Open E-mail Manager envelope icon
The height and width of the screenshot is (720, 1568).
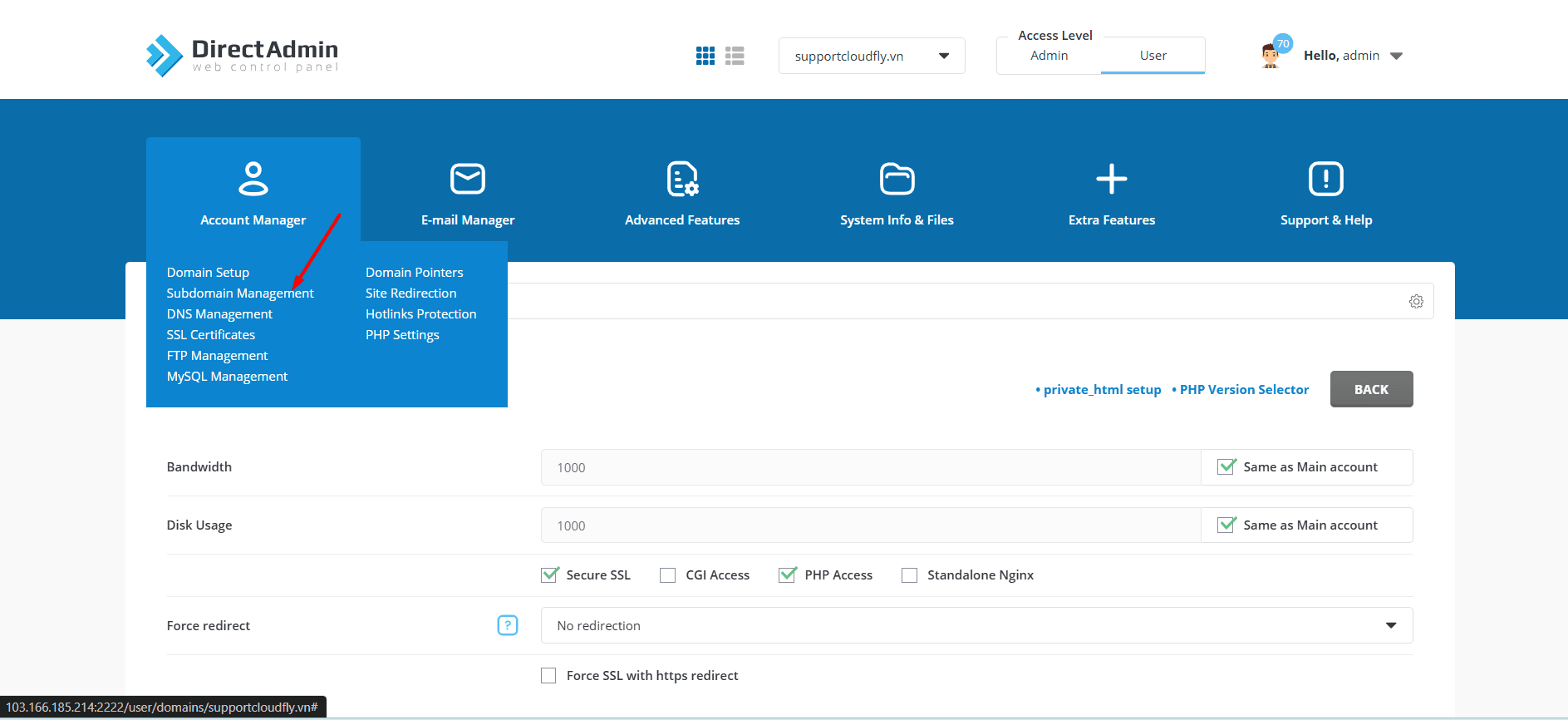(x=467, y=179)
